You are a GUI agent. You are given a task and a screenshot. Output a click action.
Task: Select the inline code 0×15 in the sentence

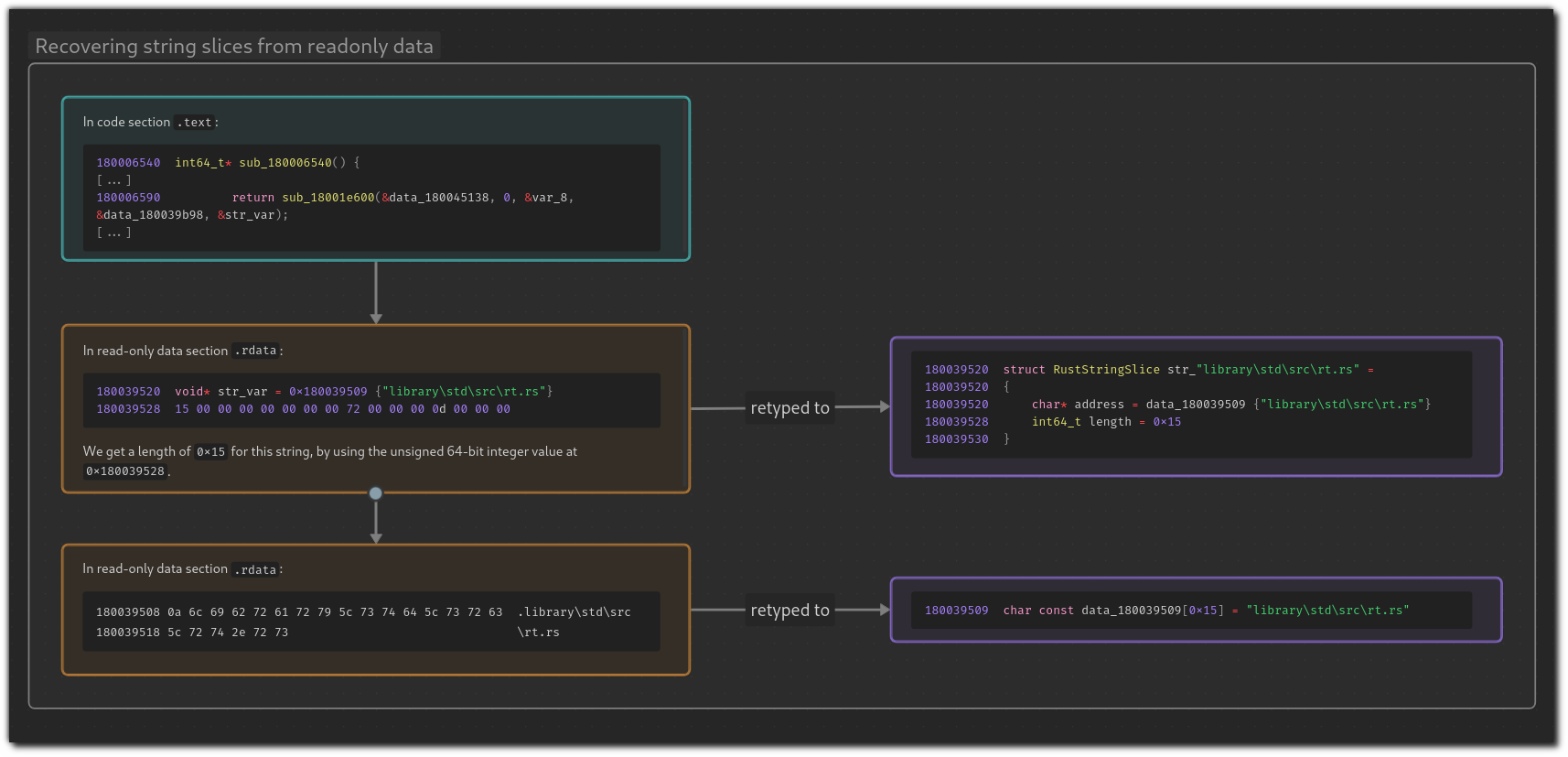pos(210,452)
